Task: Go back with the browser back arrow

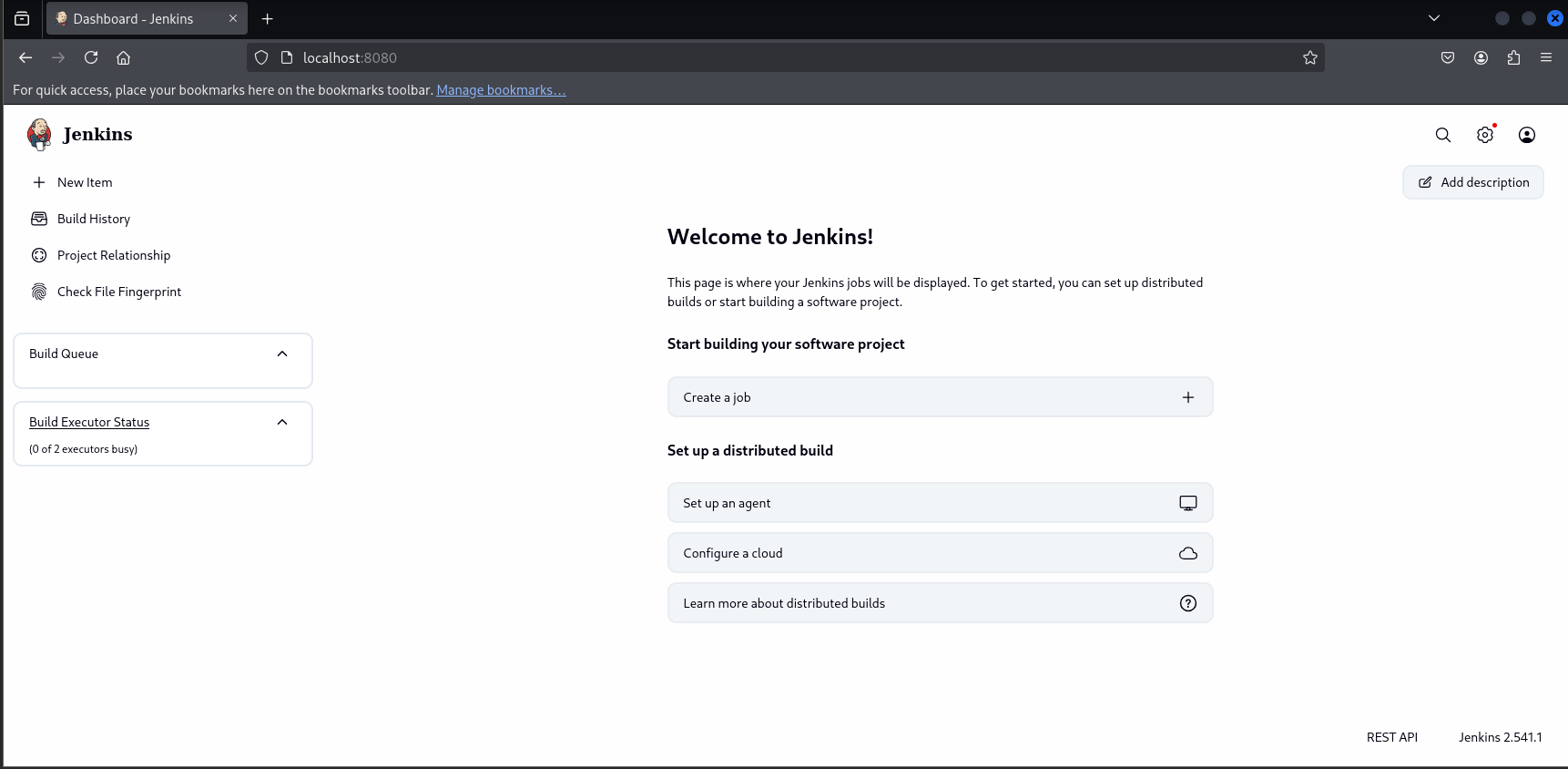Action: click(25, 57)
